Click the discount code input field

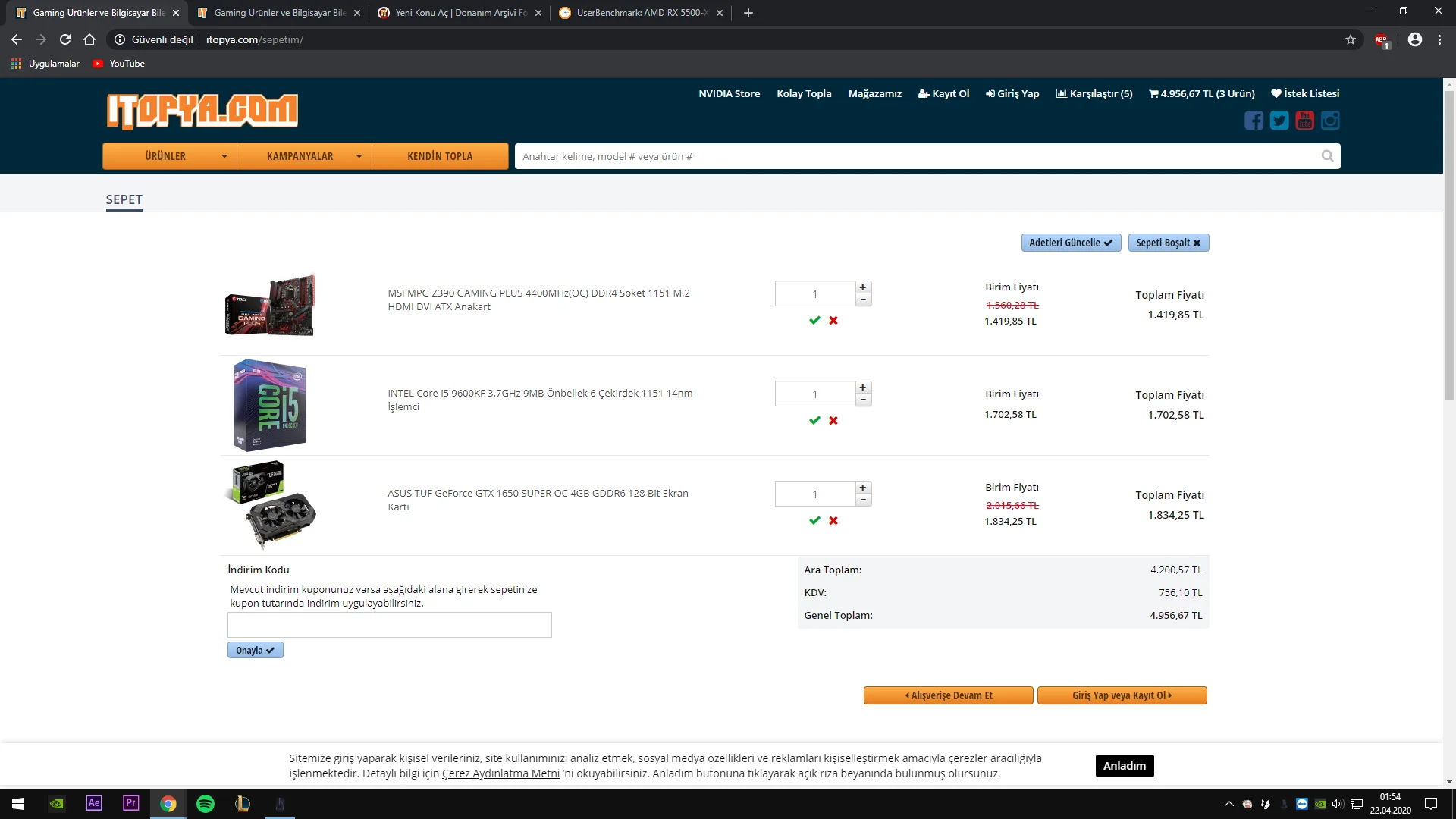(x=389, y=626)
